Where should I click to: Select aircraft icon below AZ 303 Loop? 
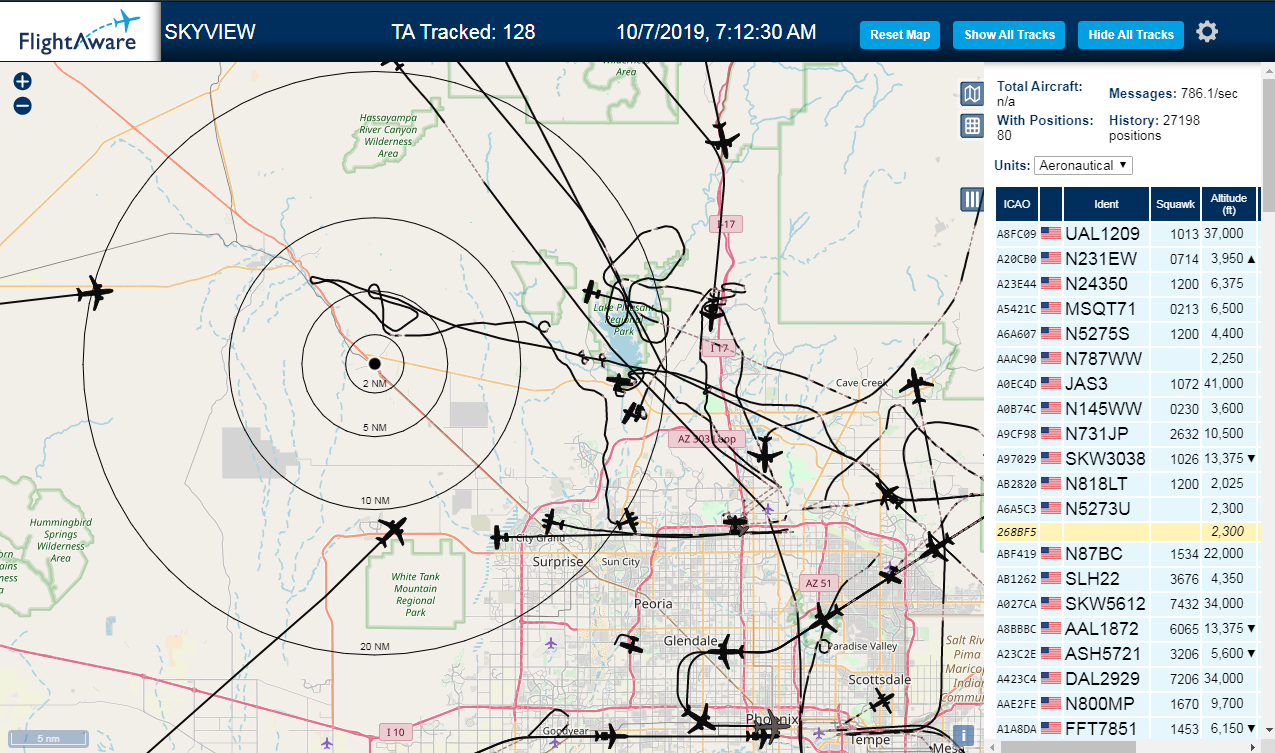[765, 455]
